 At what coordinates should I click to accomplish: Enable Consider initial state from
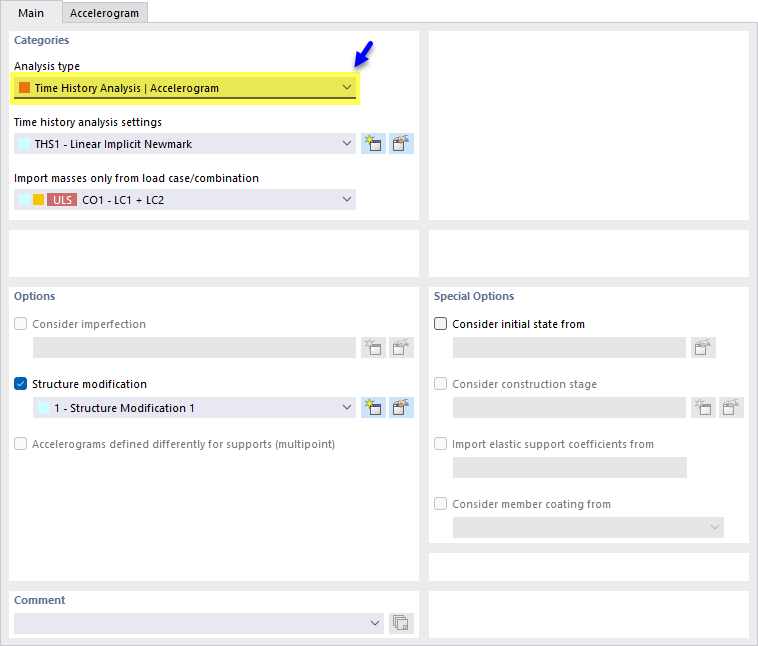440,323
